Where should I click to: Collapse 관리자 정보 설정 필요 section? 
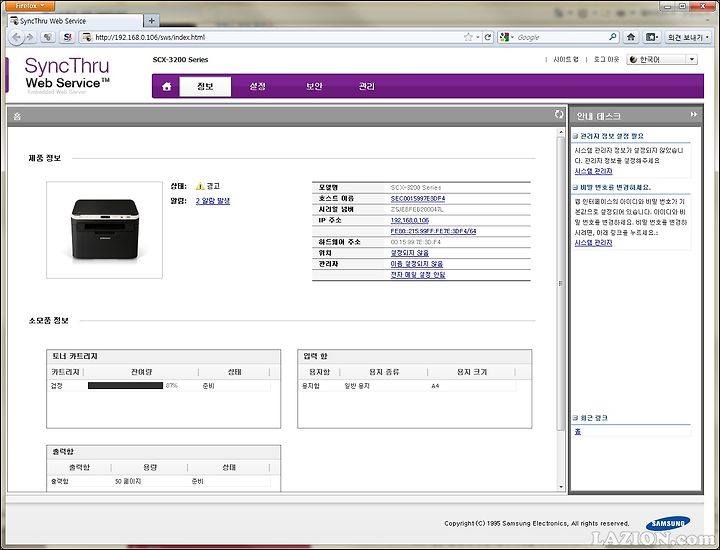pyautogui.click(x=575, y=136)
